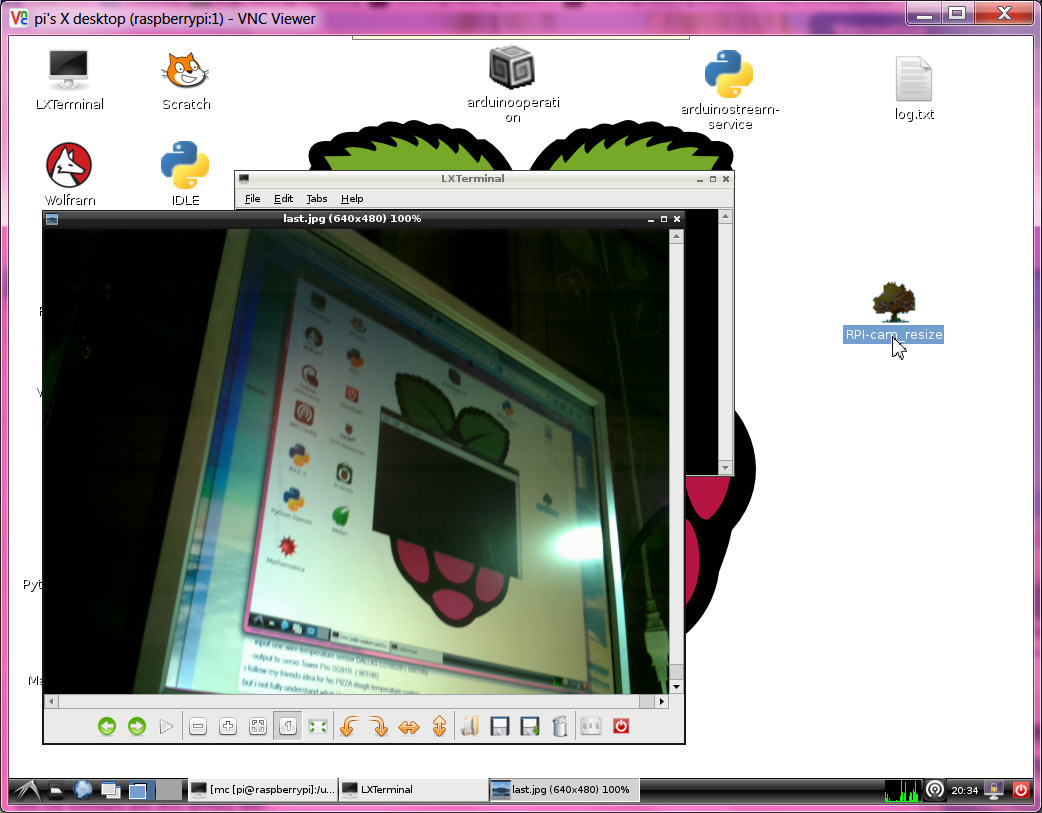
Task: Open the Tabs menu in LXTerminal
Action: pos(316,199)
